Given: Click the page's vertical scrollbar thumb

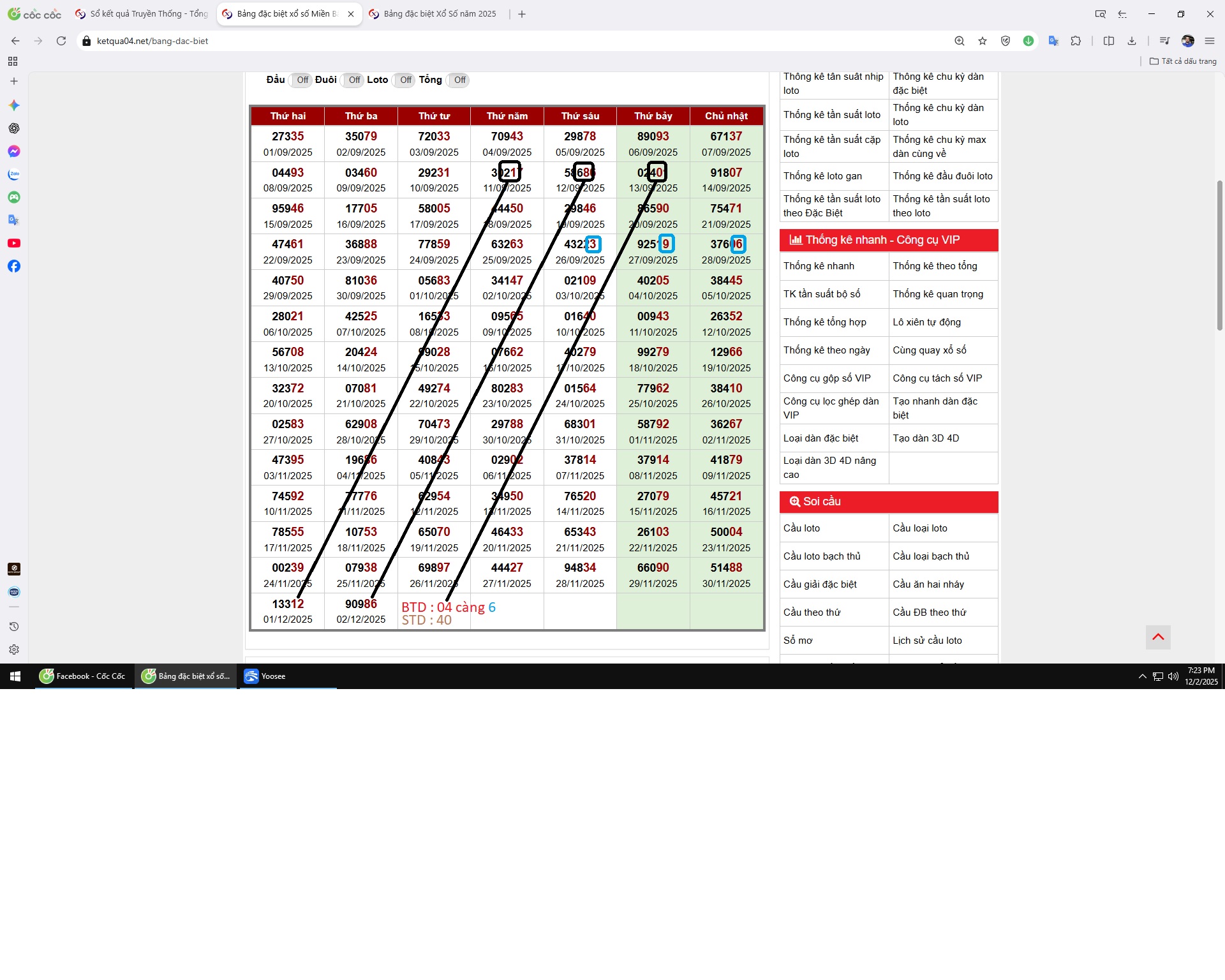Looking at the screenshot, I should [x=1220, y=255].
